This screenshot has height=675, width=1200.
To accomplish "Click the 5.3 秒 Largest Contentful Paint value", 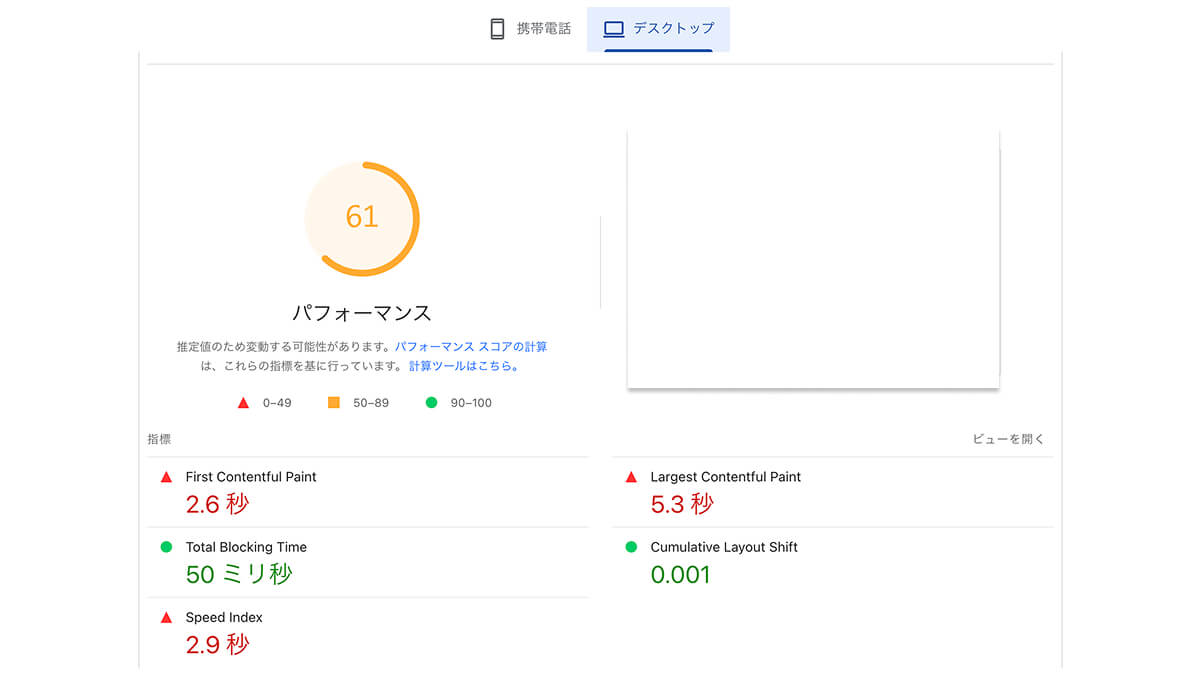I will 682,504.
